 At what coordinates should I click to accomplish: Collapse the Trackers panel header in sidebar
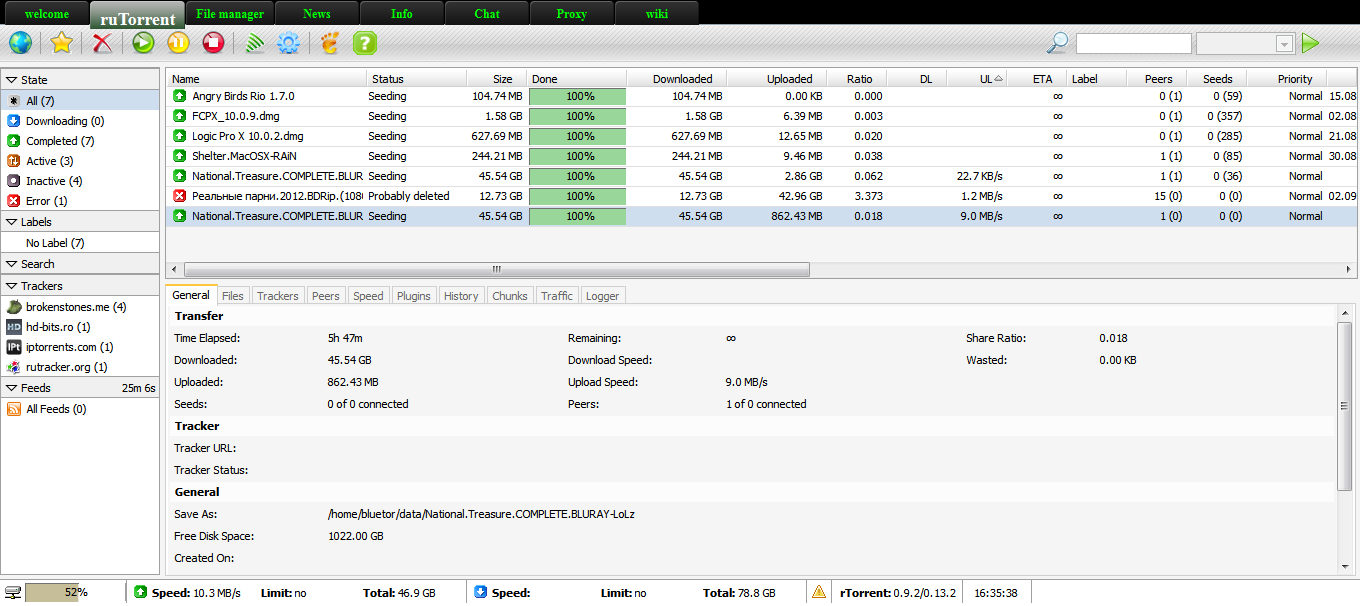click(x=80, y=285)
